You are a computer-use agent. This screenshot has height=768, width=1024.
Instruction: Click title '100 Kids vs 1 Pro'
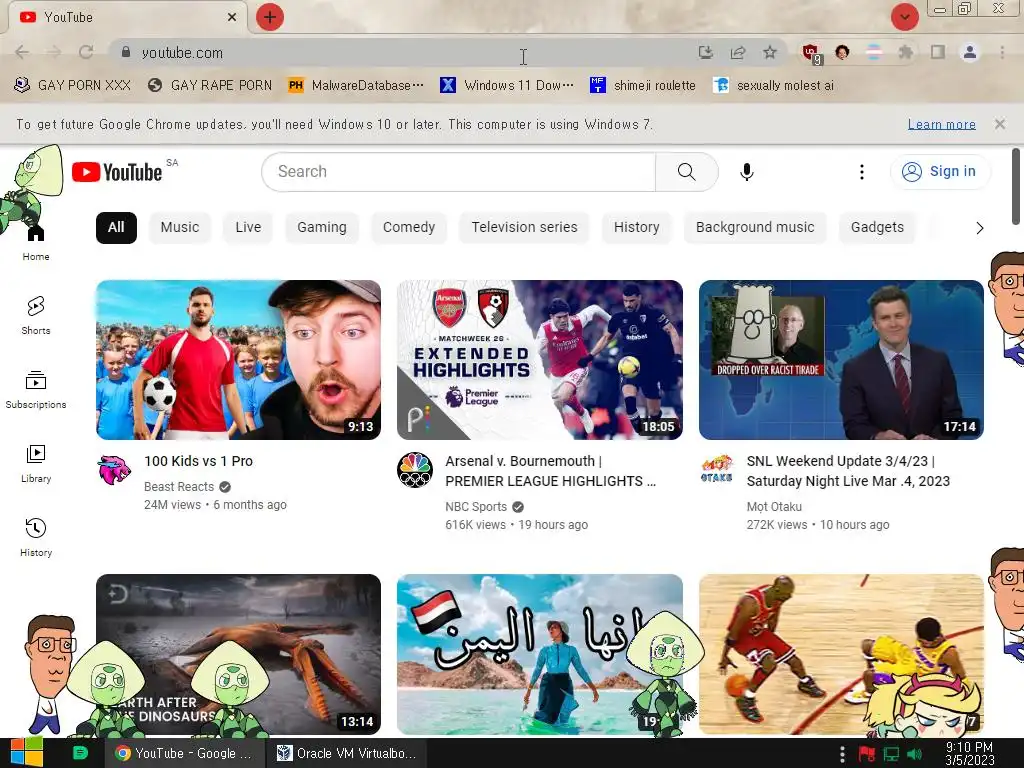[x=199, y=461]
